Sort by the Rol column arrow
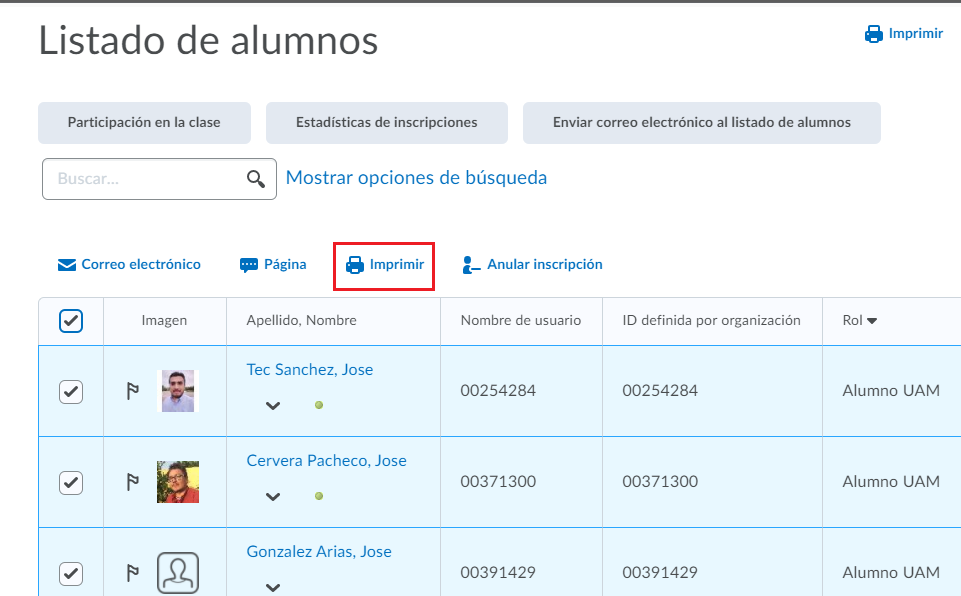The width and height of the screenshot is (961, 596). (871, 321)
